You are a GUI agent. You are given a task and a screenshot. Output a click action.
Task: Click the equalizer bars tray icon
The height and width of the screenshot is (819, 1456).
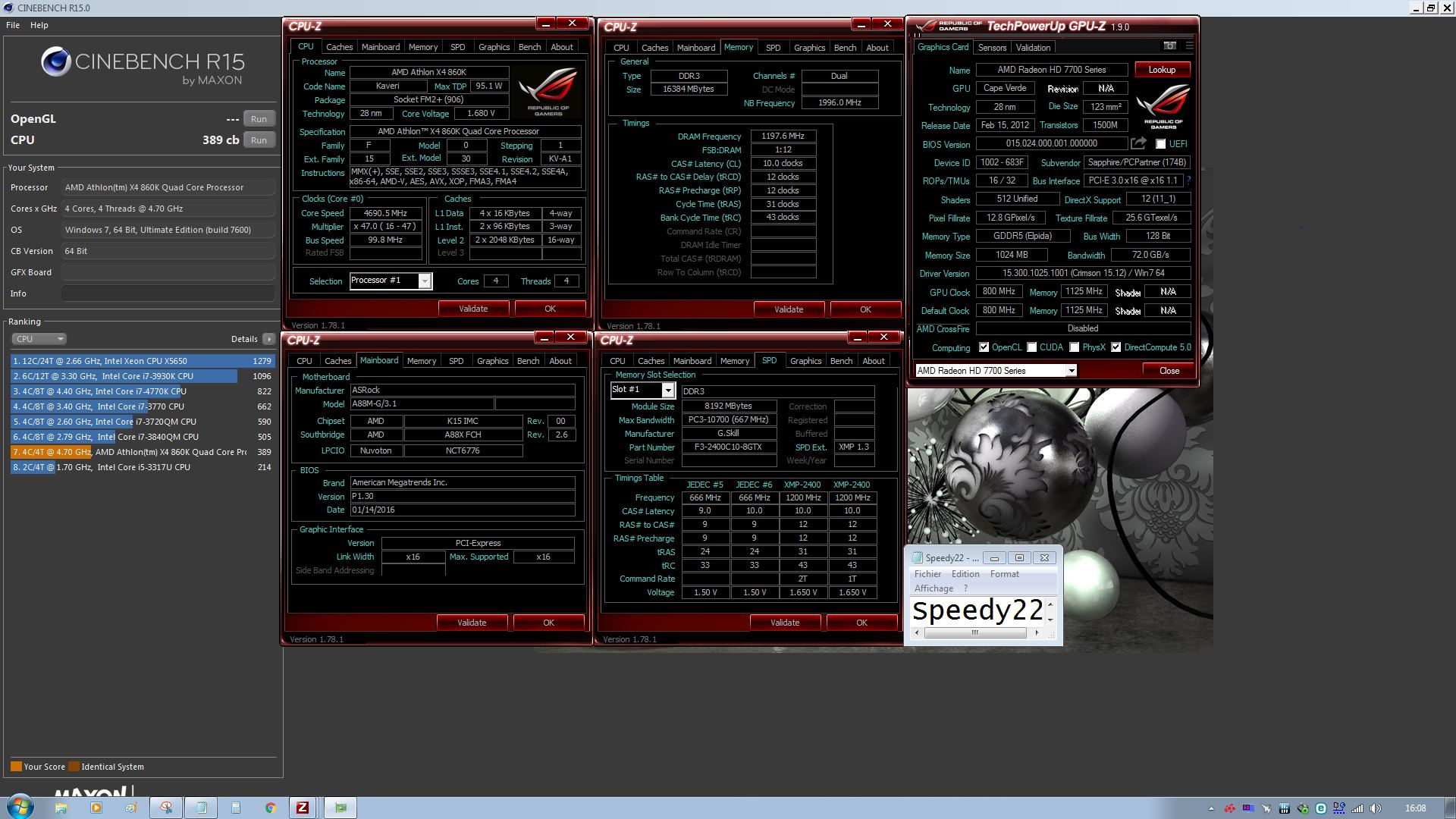1284,808
